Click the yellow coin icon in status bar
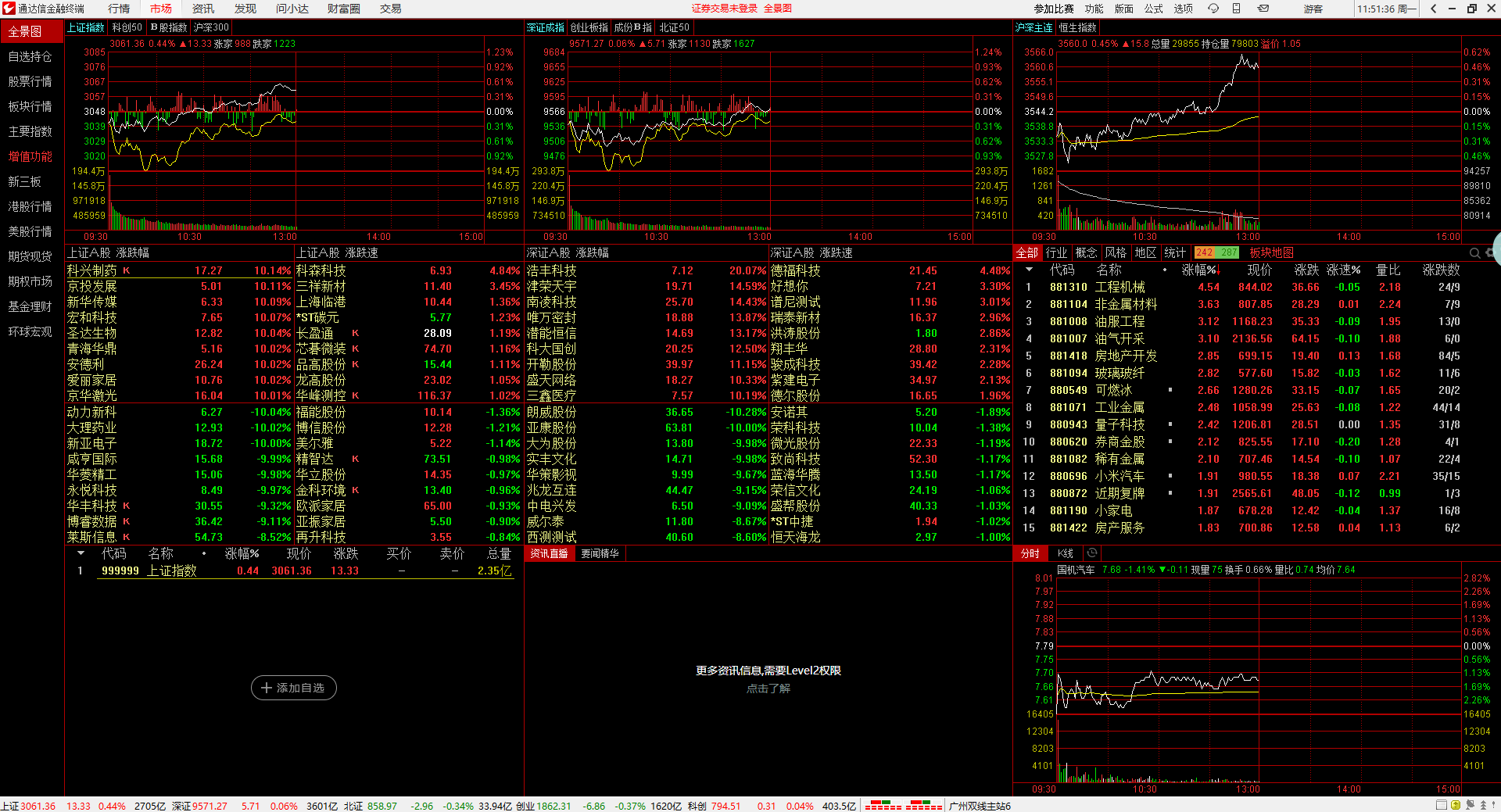Viewport: 1501px width, 812px height. 1456,805
